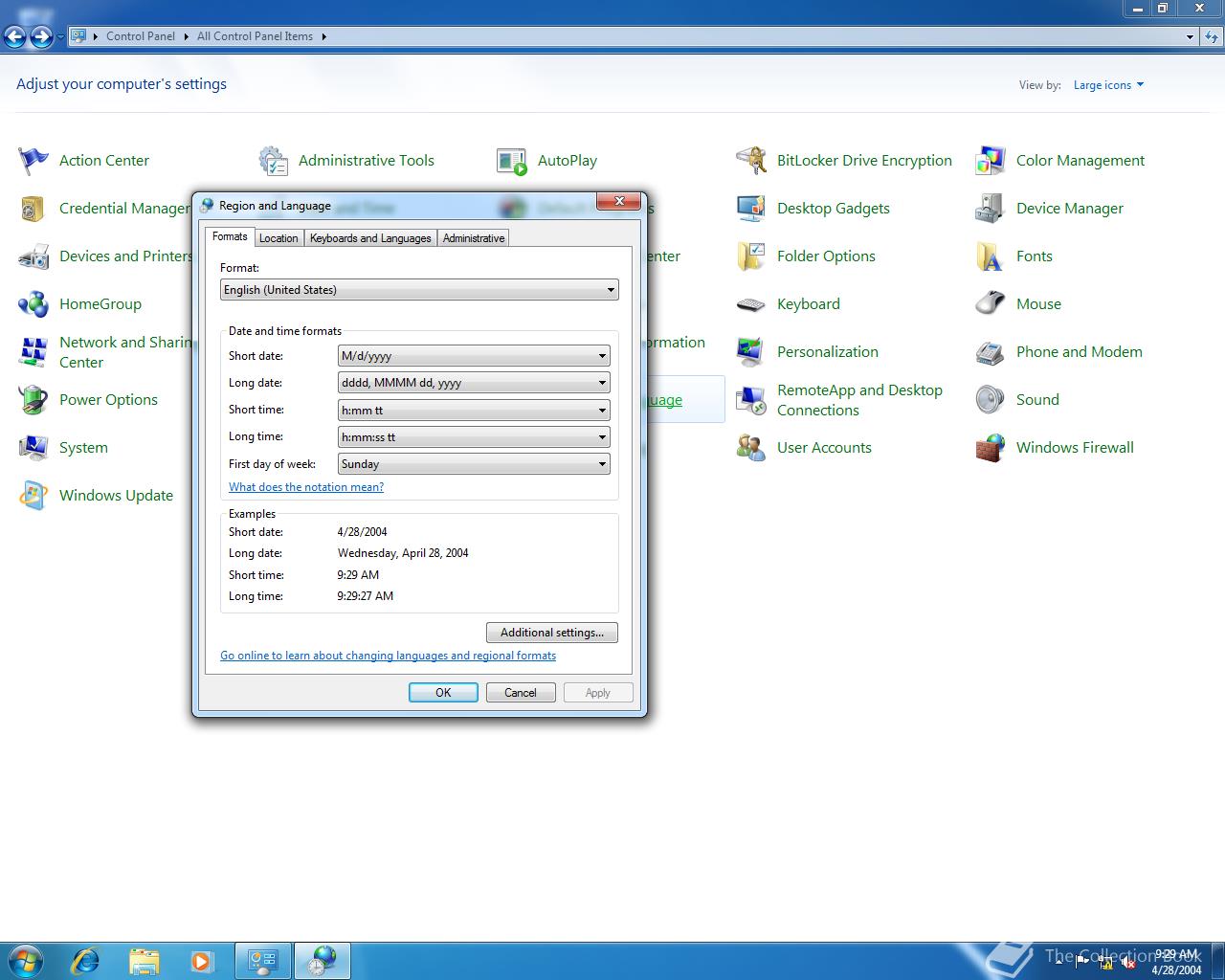The height and width of the screenshot is (980, 1225).
Task: Open Additional settings dialog
Action: (x=552, y=633)
